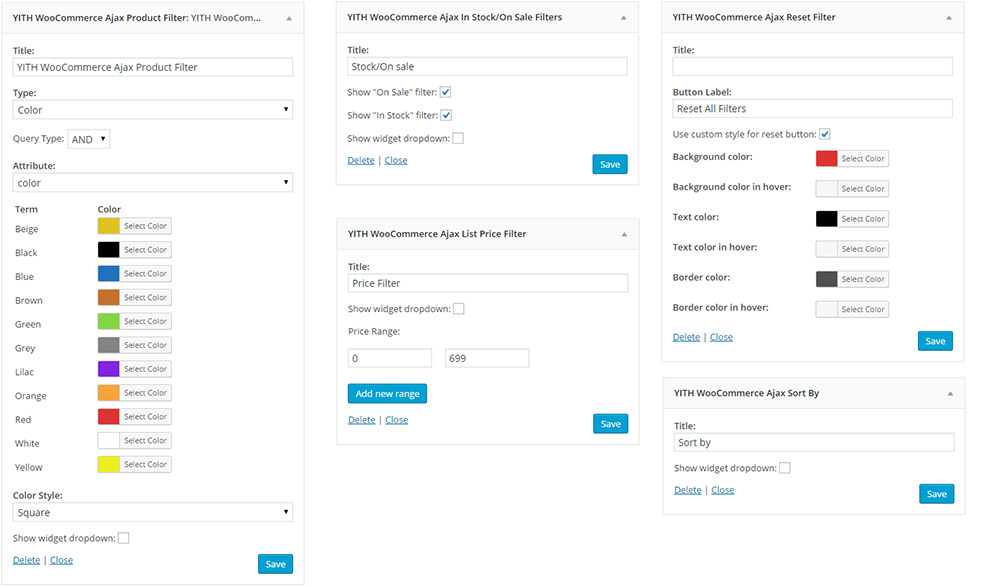This screenshot has width=1000, height=587.
Task: Click the Grey term color swatch
Action: [108, 345]
